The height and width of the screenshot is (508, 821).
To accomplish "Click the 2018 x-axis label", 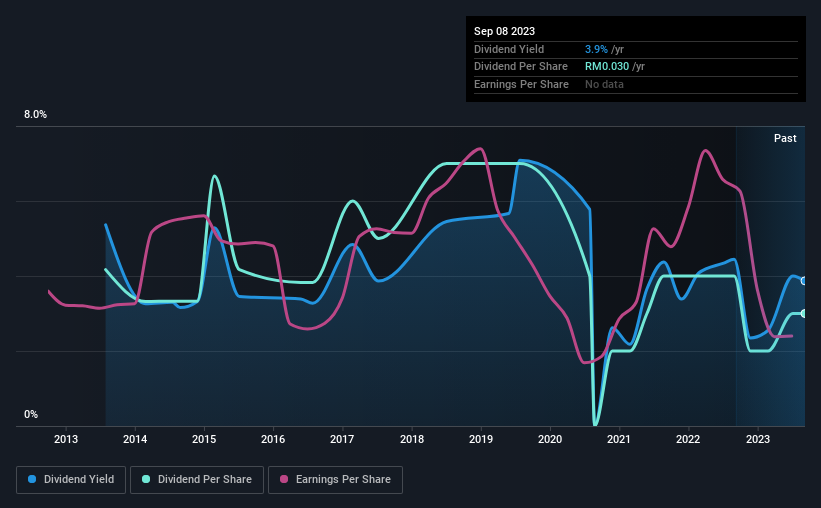I will point(412,439).
